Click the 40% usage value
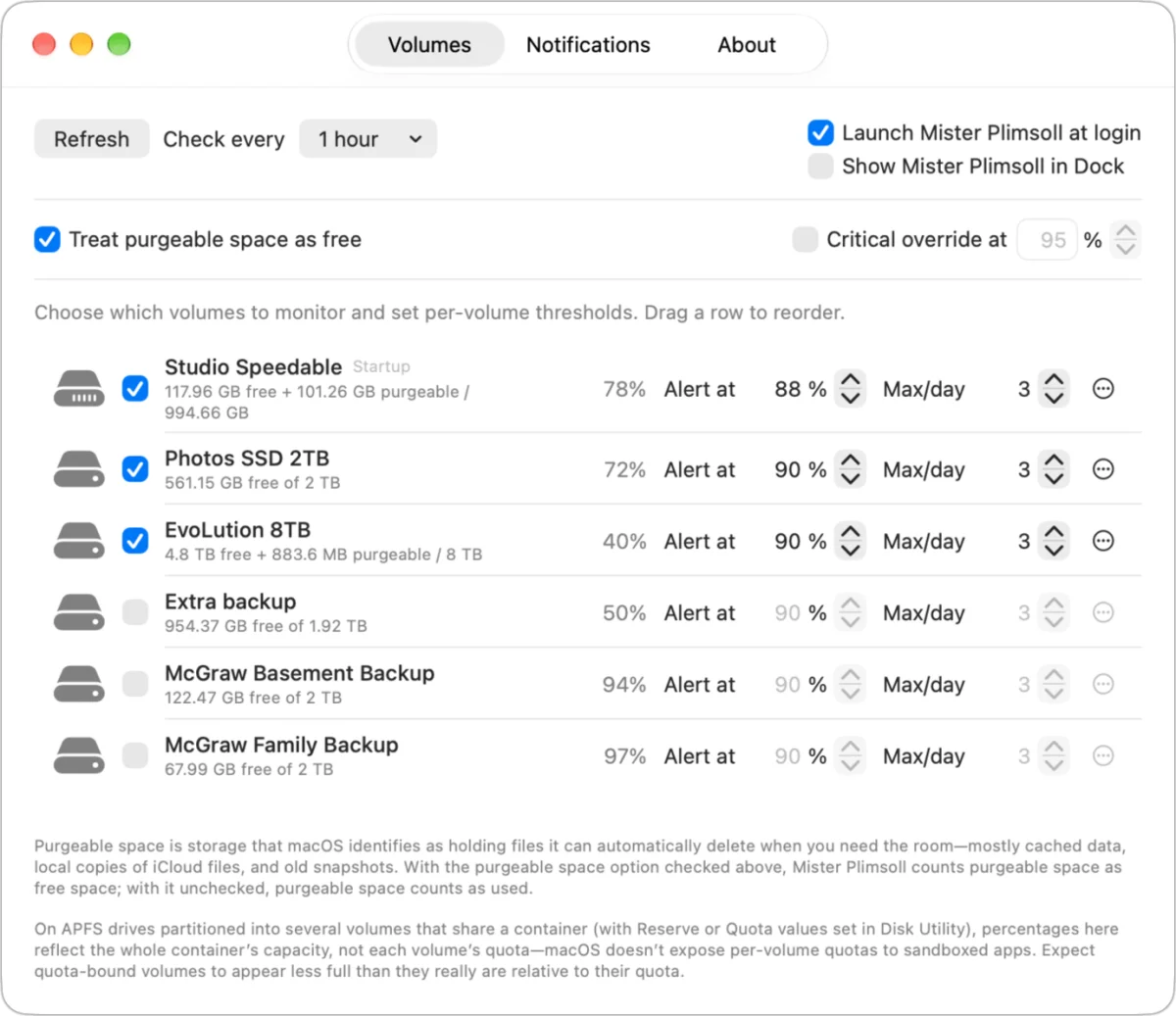The image size is (1176, 1016). (x=624, y=541)
